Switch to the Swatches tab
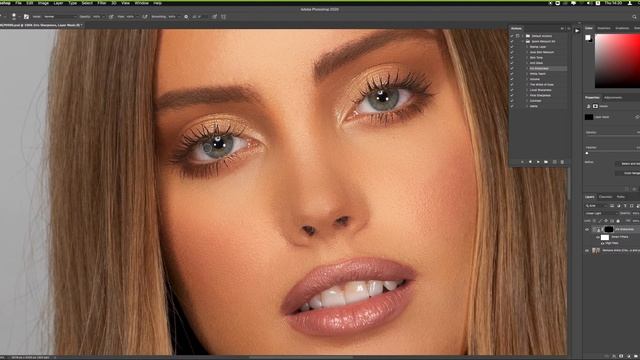This screenshot has width=640, height=360. click(x=604, y=28)
